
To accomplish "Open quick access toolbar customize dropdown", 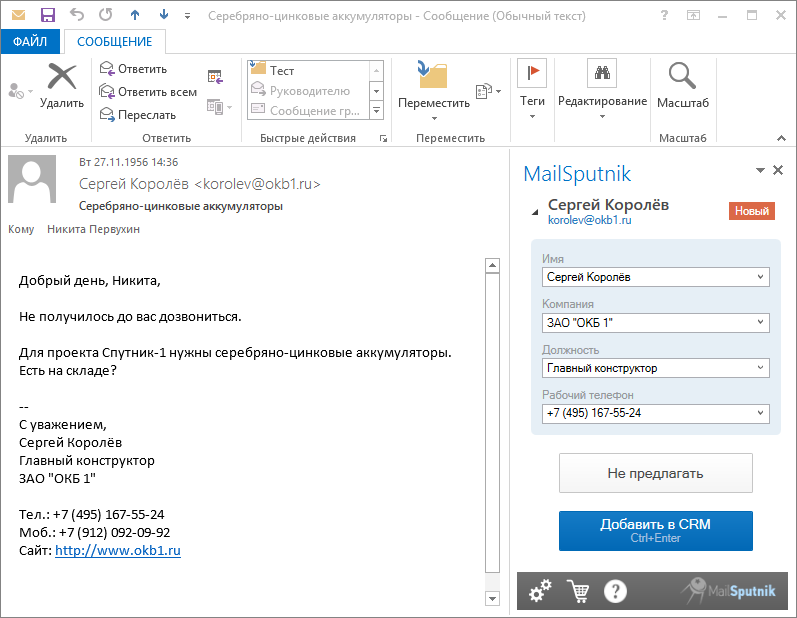I will 188,16.
